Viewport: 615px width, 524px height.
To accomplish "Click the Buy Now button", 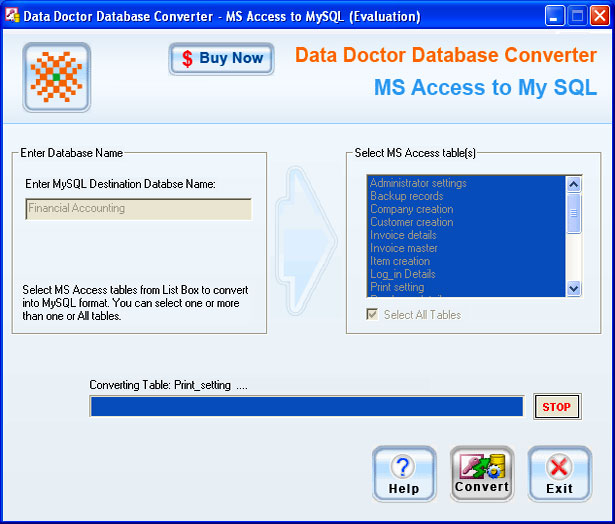I will pyautogui.click(x=221, y=58).
